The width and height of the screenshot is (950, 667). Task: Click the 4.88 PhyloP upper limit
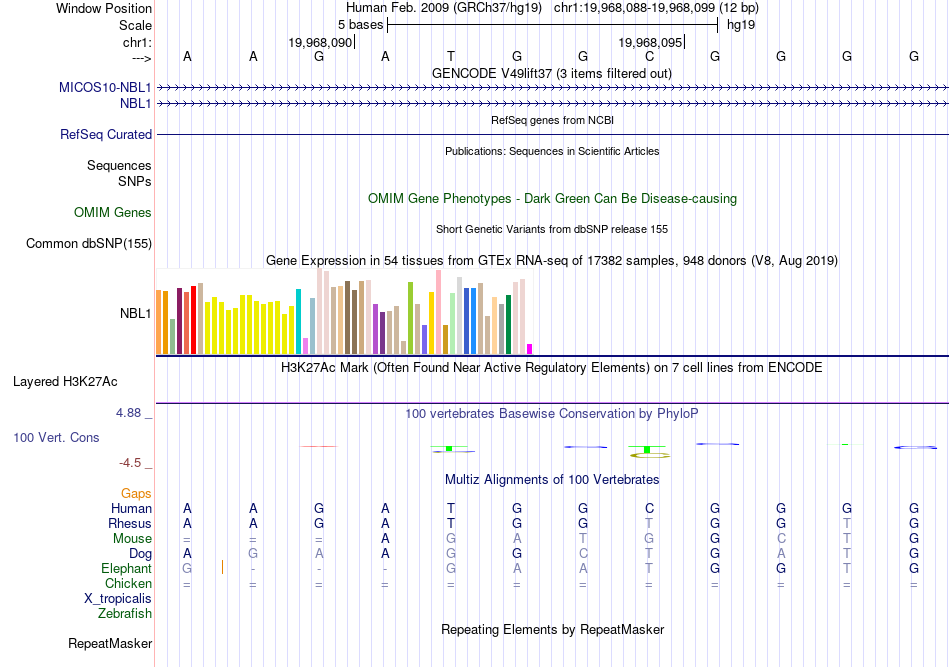click(128, 413)
